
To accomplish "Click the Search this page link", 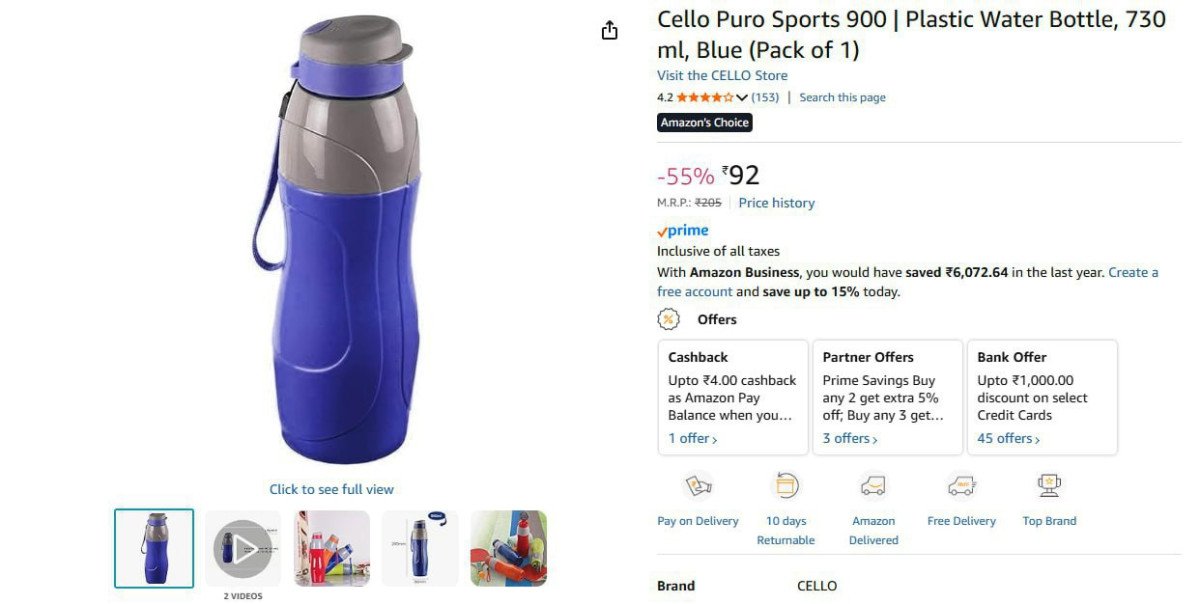I will [x=841, y=97].
